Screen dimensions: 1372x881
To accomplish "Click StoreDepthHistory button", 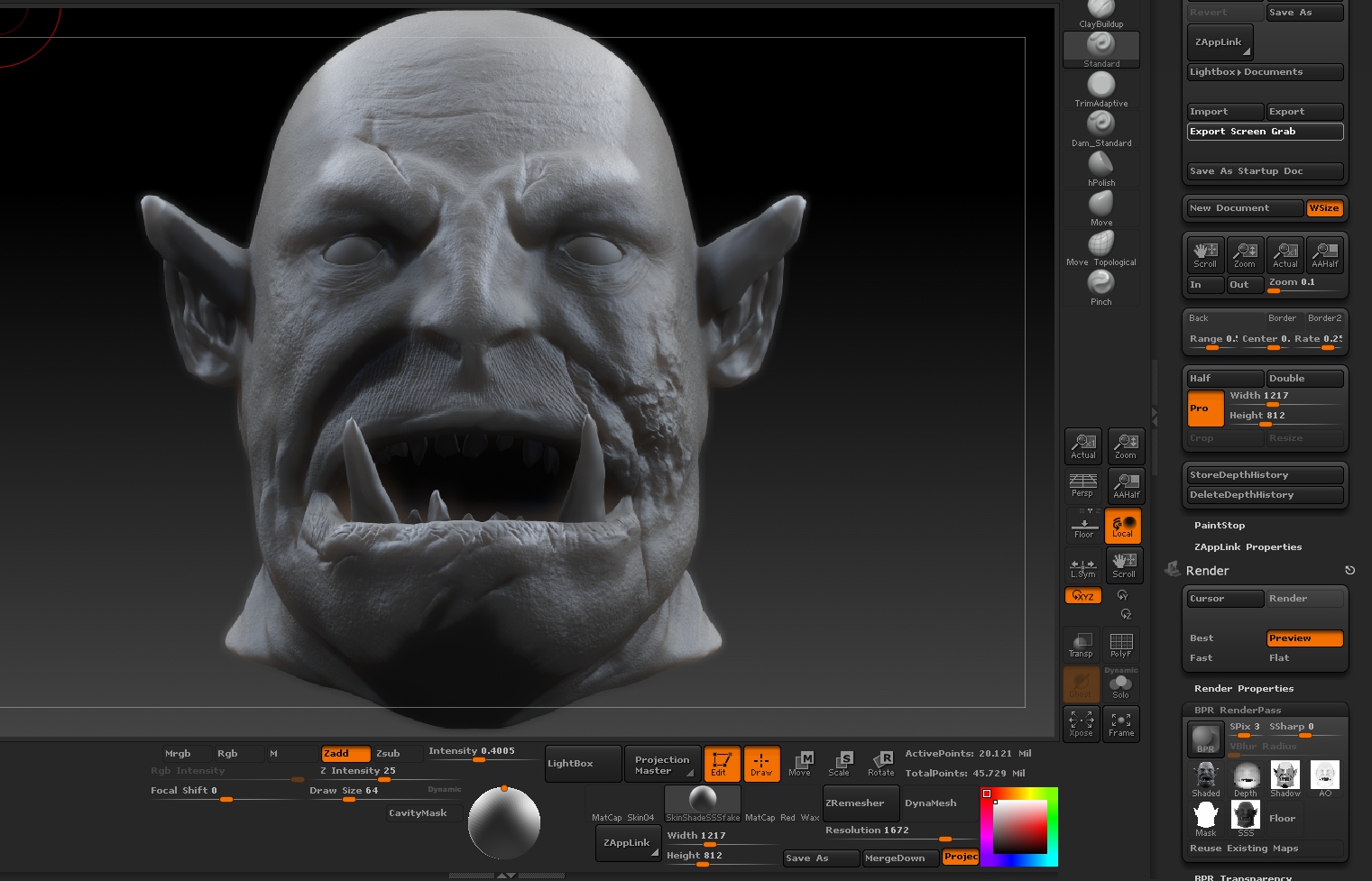I will [1266, 475].
